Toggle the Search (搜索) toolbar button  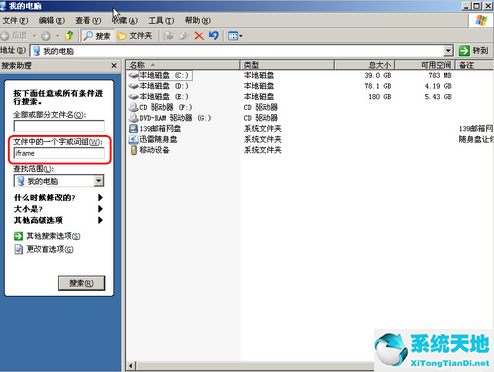(97, 36)
